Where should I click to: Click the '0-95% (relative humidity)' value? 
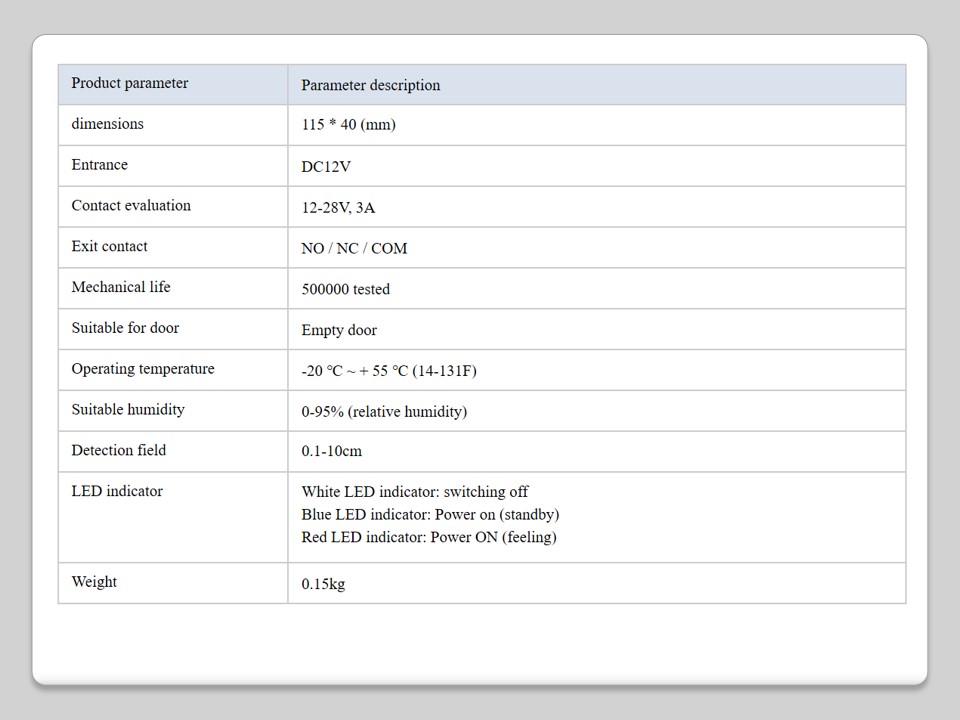pyautogui.click(x=384, y=412)
